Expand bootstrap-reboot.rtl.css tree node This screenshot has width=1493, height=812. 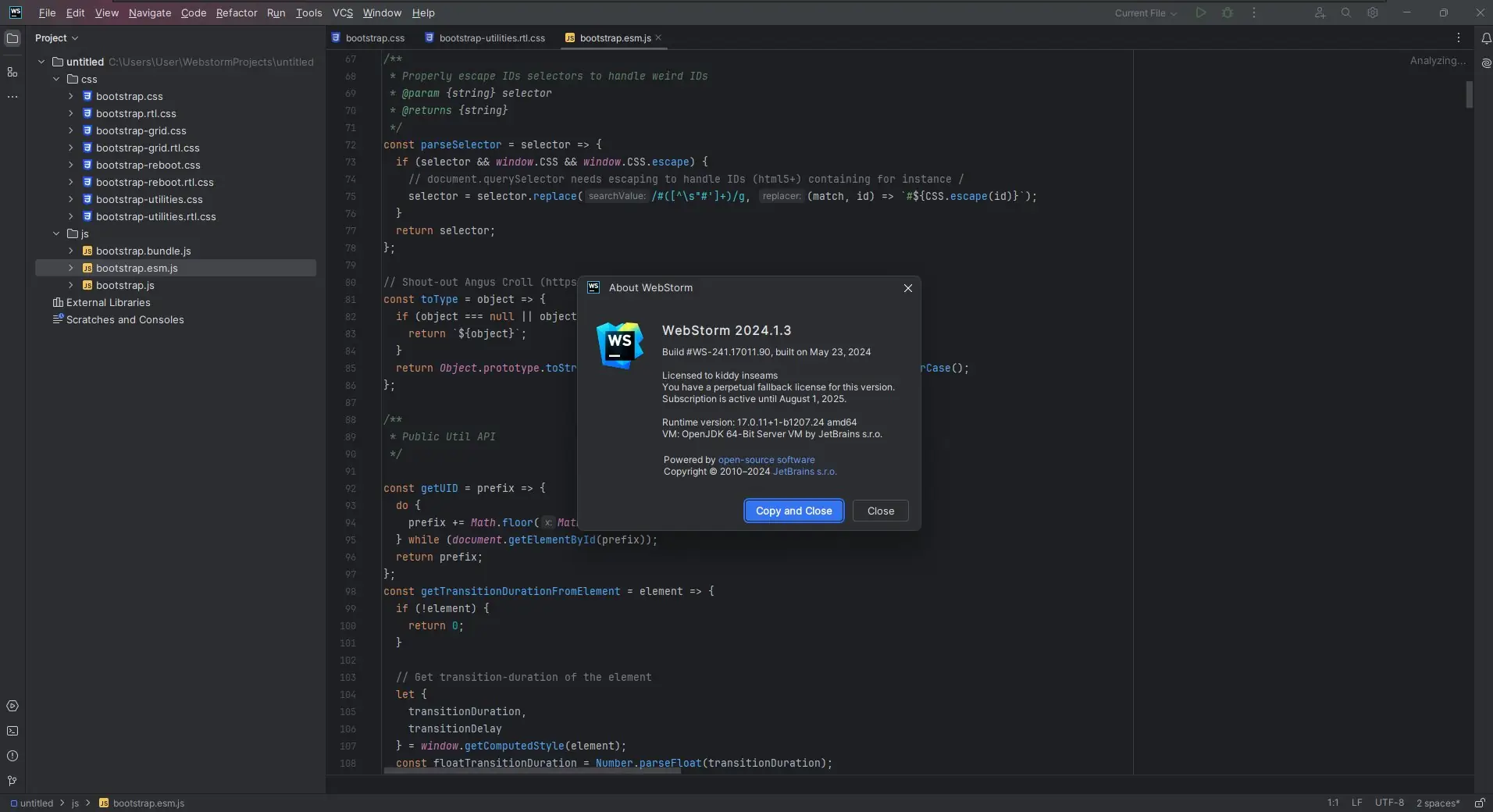click(71, 182)
